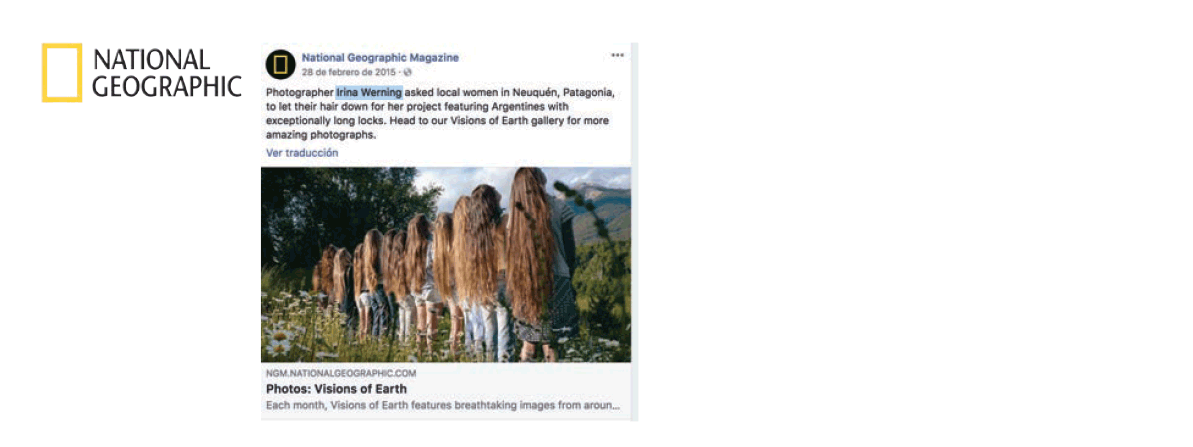Click the text Neuquén, Patagonia in post
The width and height of the screenshot is (1193, 447).
pyautogui.click(x=565, y=93)
